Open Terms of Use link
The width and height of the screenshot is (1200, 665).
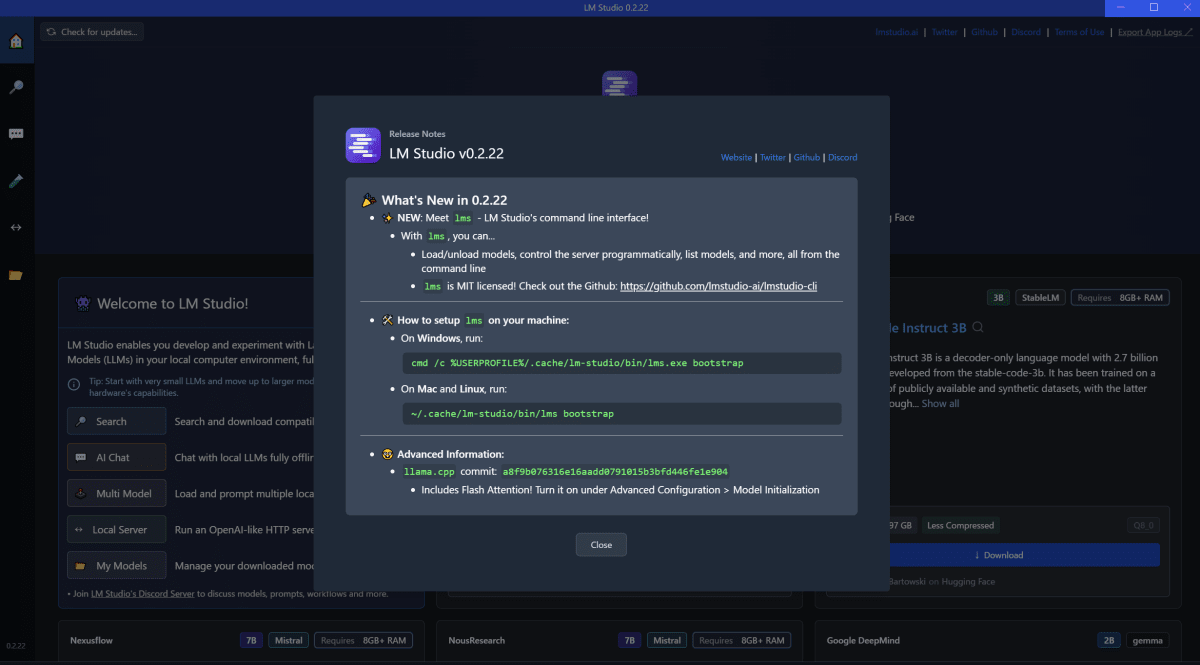pyautogui.click(x=1080, y=32)
